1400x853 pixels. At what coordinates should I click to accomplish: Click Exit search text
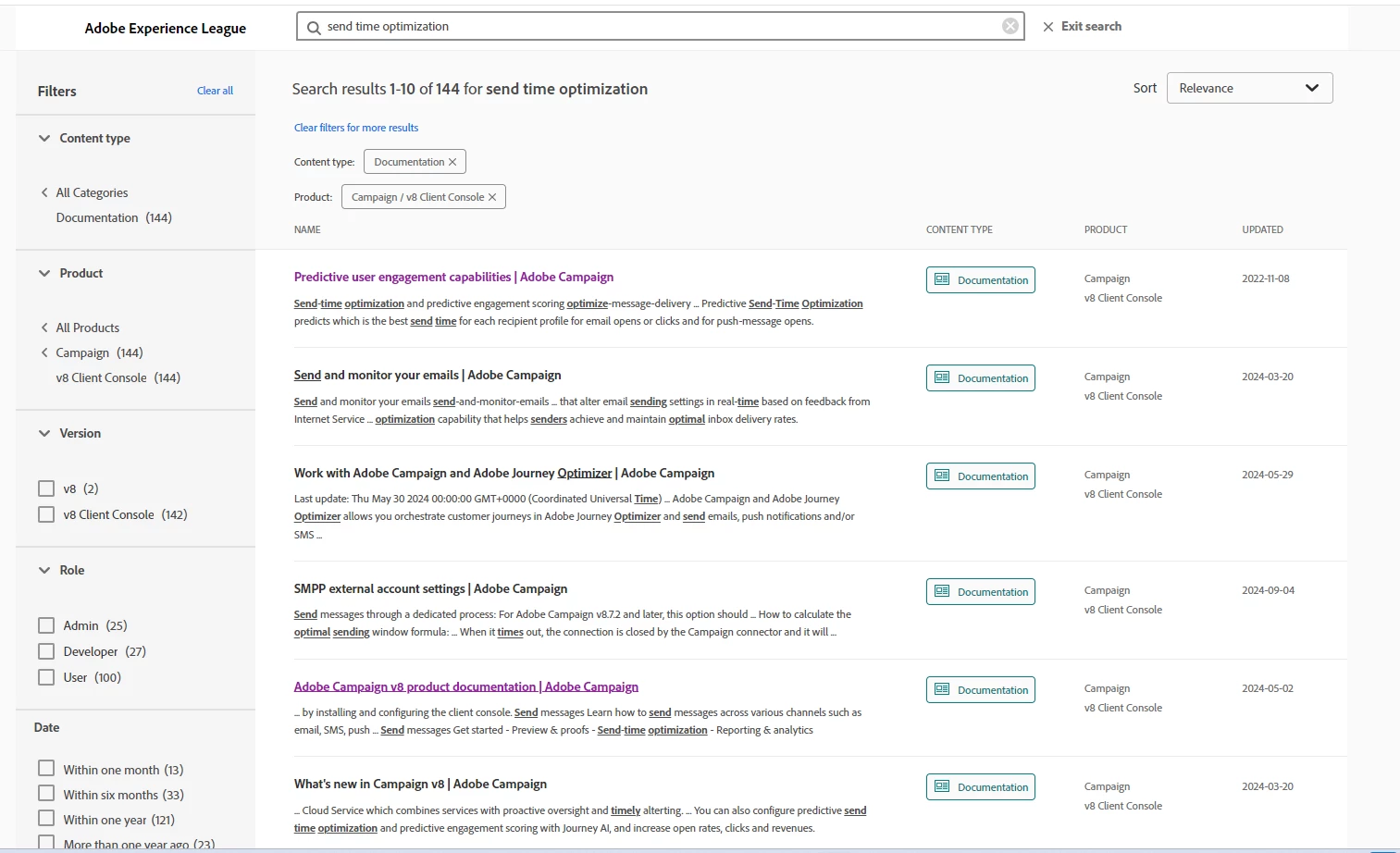[x=1091, y=27]
